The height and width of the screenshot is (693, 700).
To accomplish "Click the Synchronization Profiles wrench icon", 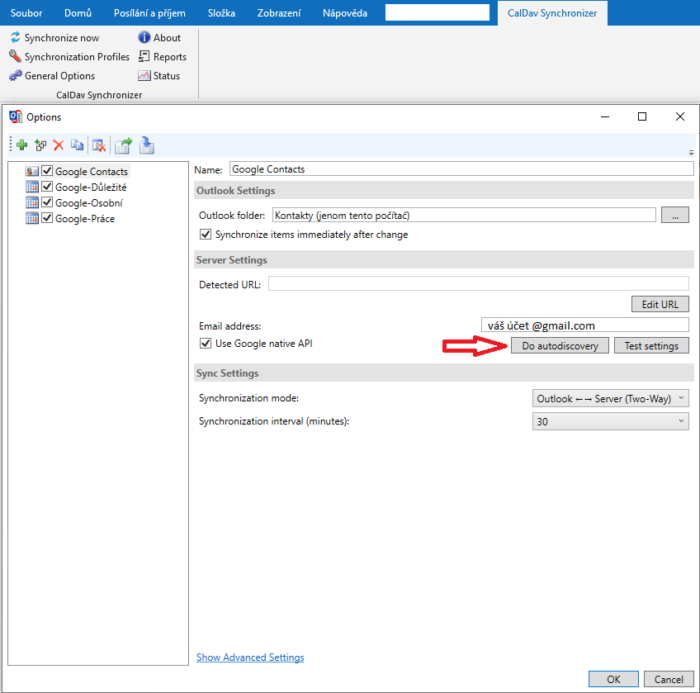I will pyautogui.click(x=15, y=56).
